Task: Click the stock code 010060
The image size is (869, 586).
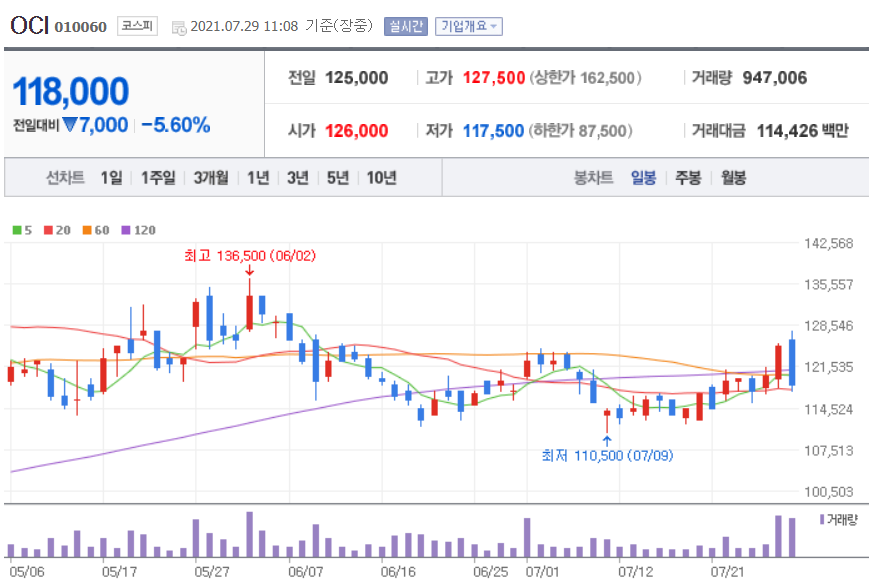Action: click(x=80, y=27)
